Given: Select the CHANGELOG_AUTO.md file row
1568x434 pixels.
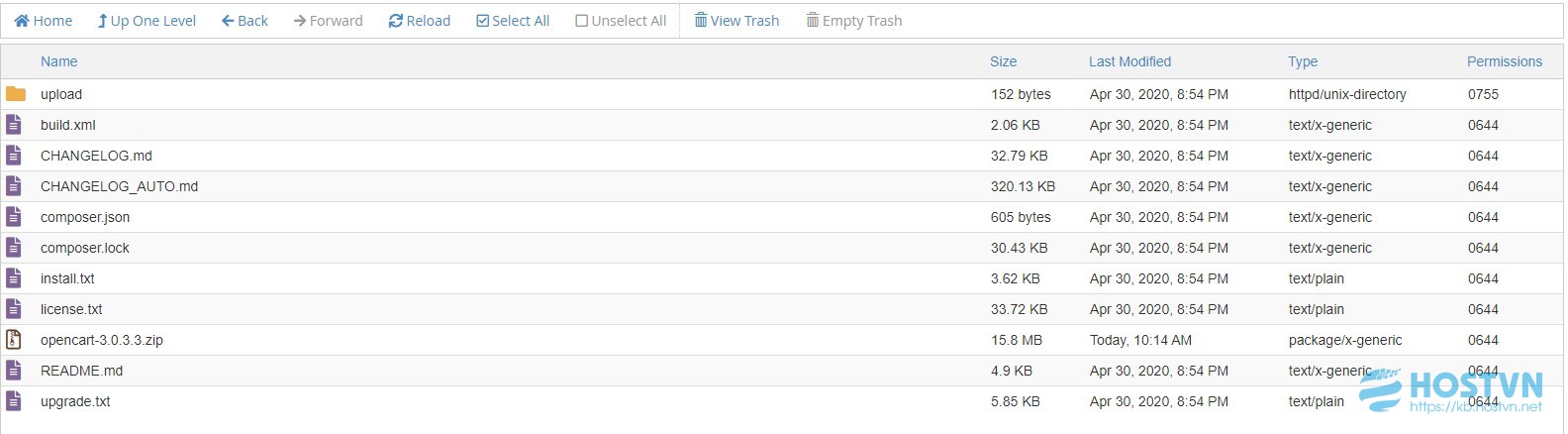Looking at the screenshot, I should (782, 186).
